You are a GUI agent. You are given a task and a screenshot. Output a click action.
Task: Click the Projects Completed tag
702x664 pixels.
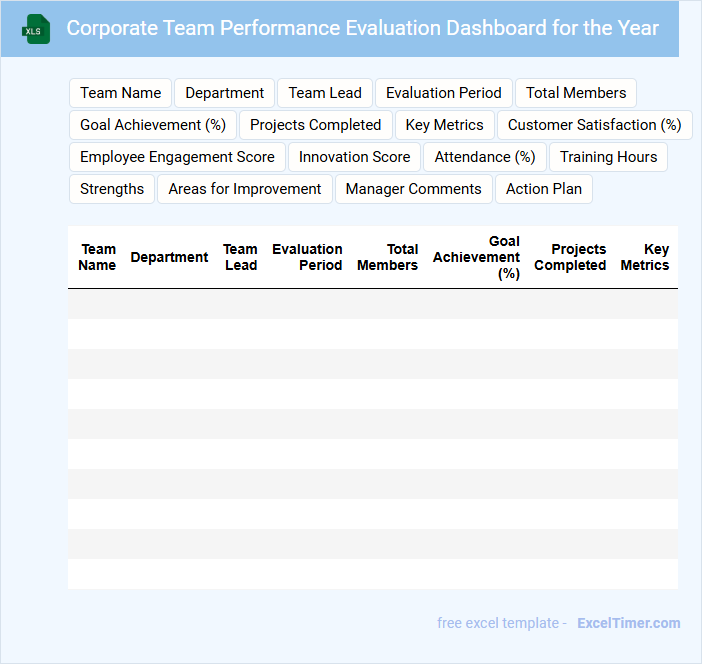coord(315,125)
